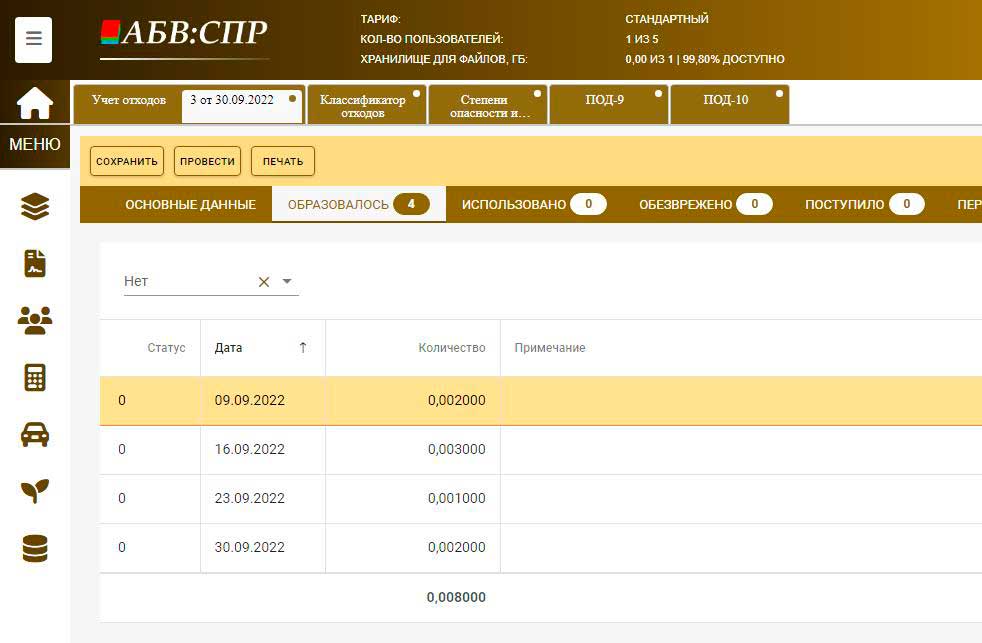Open the plant leaf sidebar icon
This screenshot has height=643, width=982.
click(x=35, y=491)
